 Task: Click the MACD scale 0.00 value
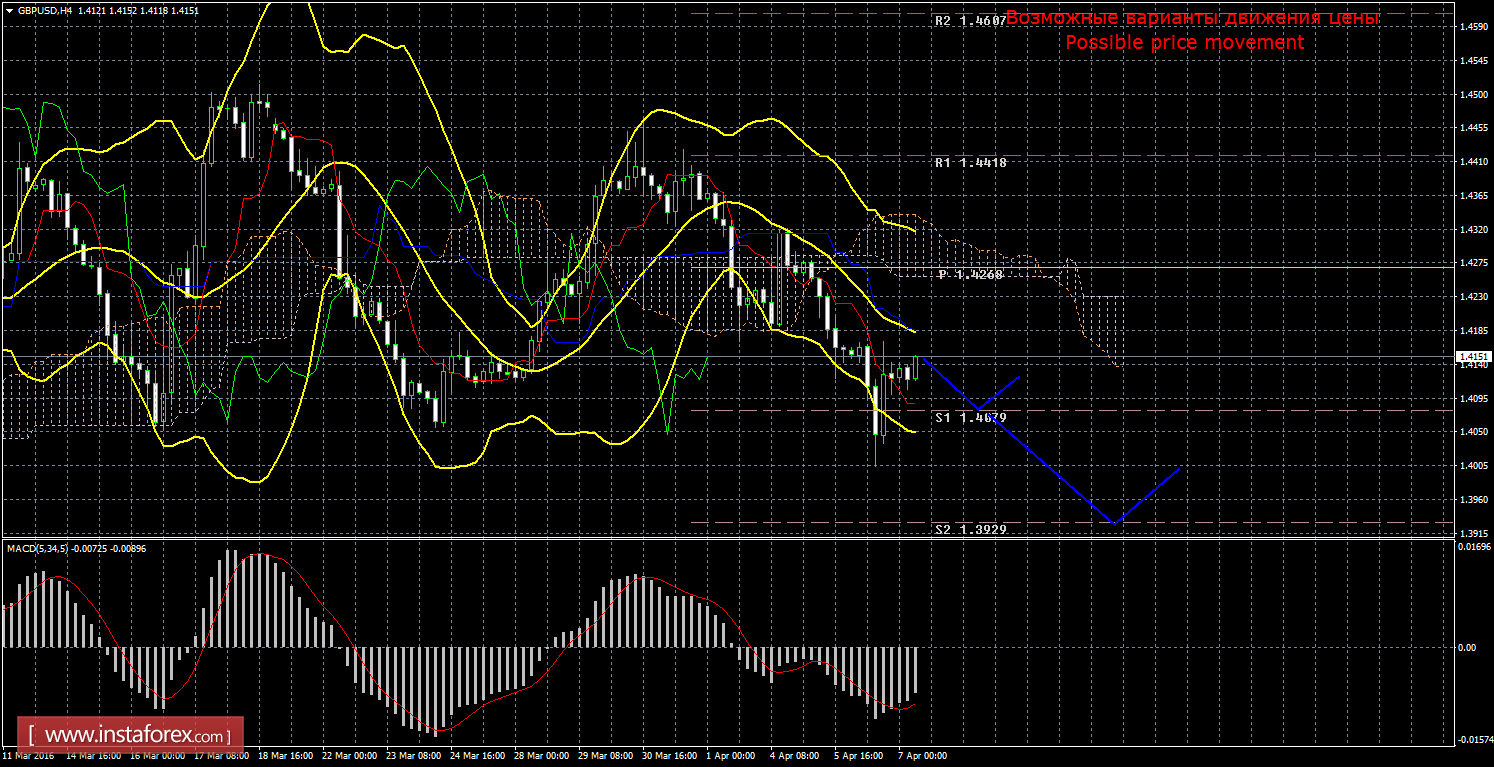(1466, 647)
